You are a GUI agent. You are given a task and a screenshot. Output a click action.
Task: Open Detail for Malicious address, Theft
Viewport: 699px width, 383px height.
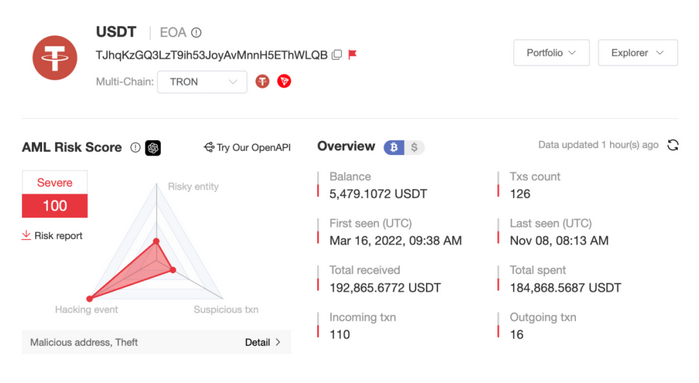click(263, 342)
